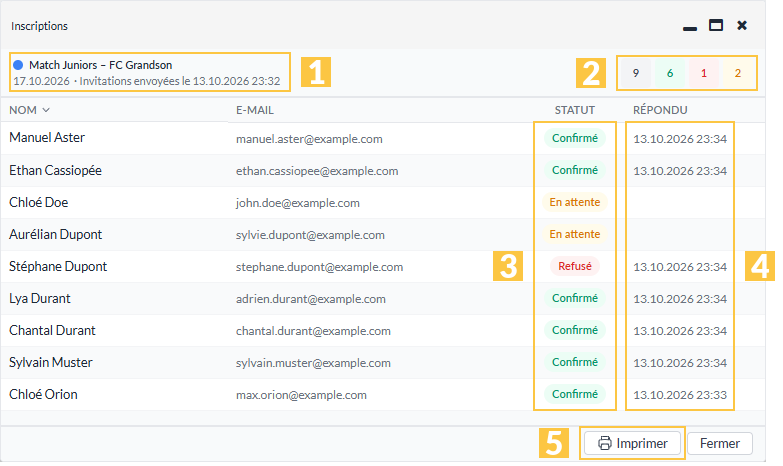Click email ethan.cassiopee@example.com
Viewport: 783px width, 466px height.
click(x=317, y=171)
